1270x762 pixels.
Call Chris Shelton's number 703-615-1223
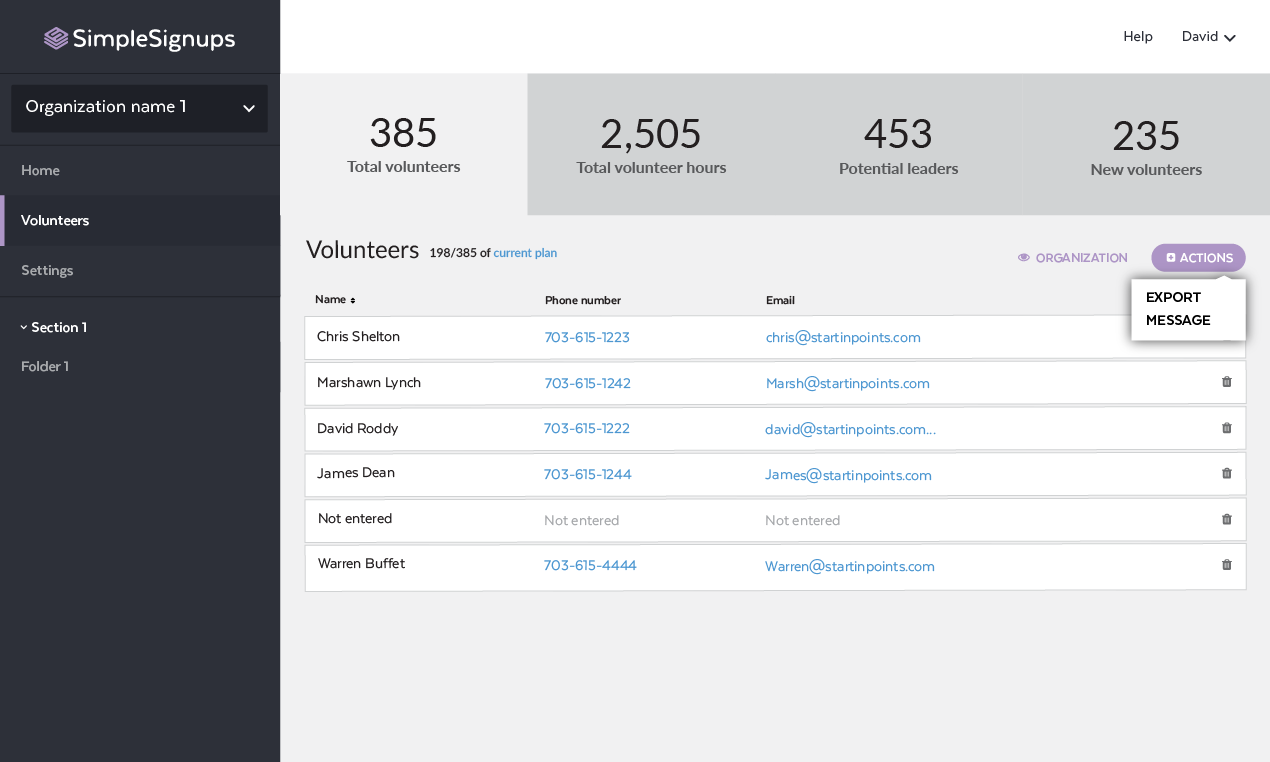pyautogui.click(x=587, y=337)
